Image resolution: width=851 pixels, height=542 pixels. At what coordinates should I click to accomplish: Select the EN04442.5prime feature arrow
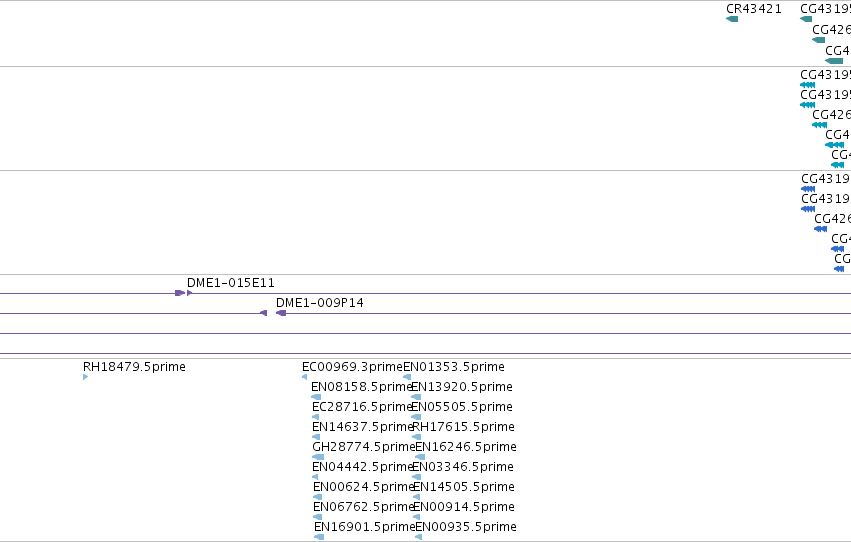click(315, 477)
